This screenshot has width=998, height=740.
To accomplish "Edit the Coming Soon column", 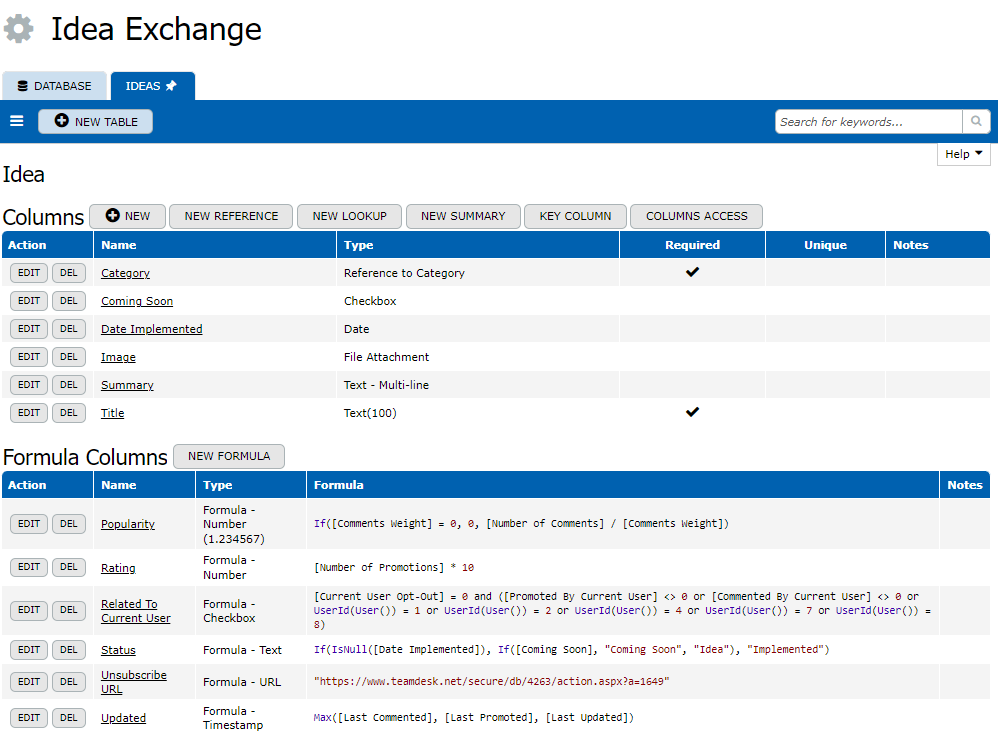I will 29,301.
